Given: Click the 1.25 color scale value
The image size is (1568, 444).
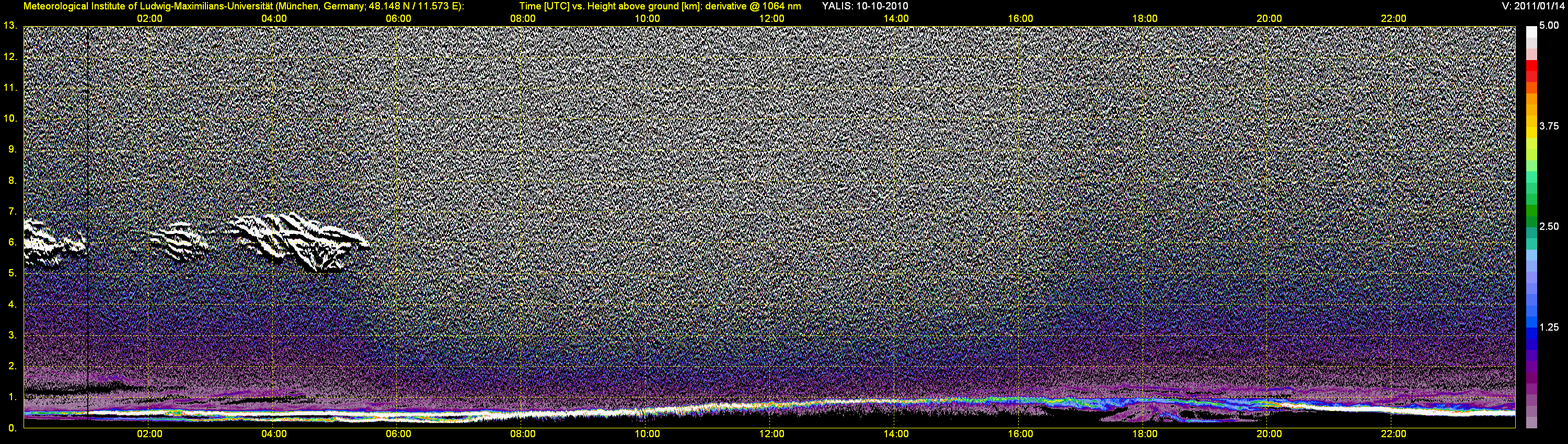Looking at the screenshot, I should [x=1549, y=327].
